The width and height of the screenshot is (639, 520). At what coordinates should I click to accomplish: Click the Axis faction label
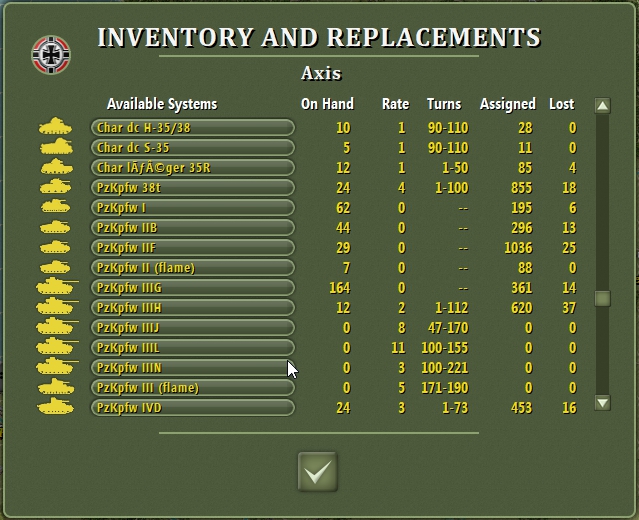click(321, 73)
